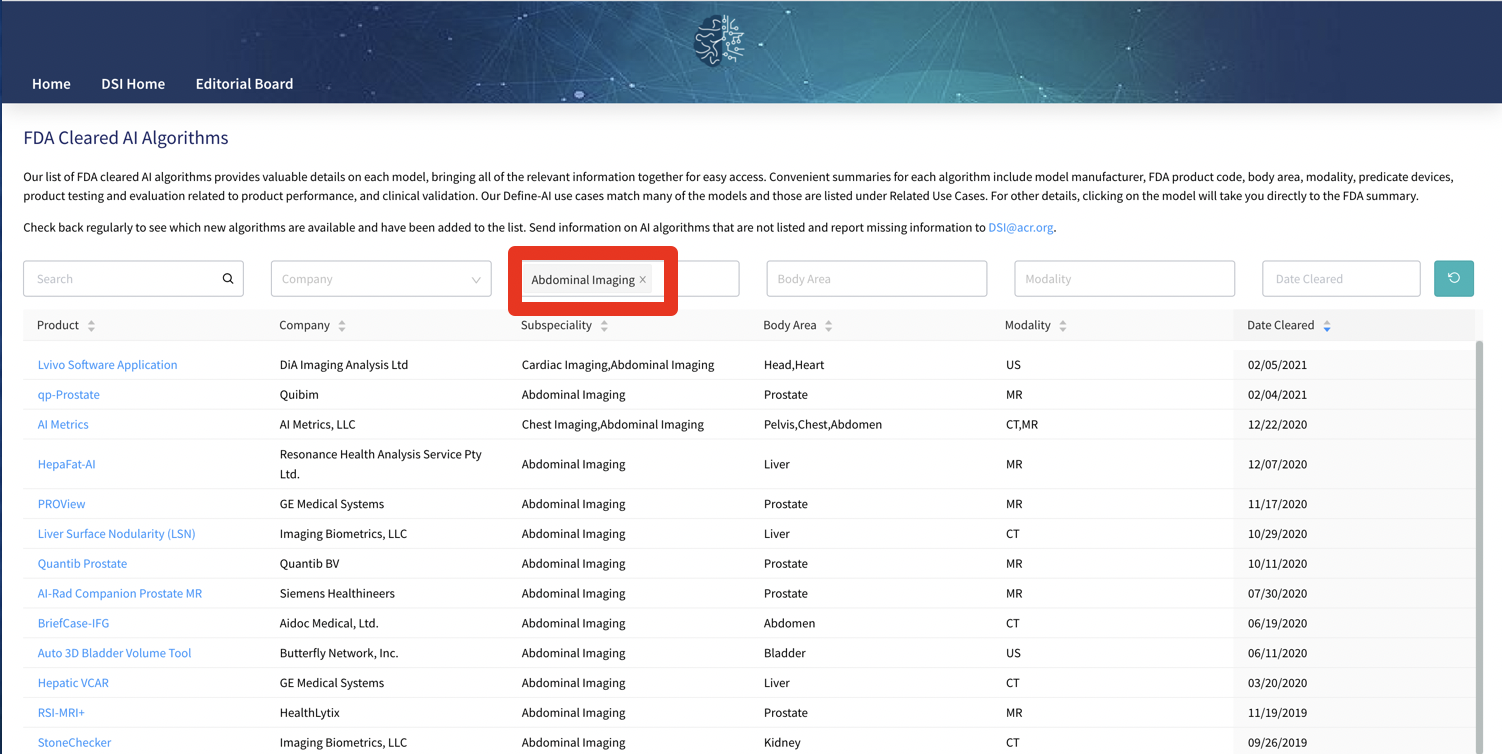Open the Body Area filter field
The height and width of the screenshot is (754, 1502).
pyautogui.click(x=877, y=279)
